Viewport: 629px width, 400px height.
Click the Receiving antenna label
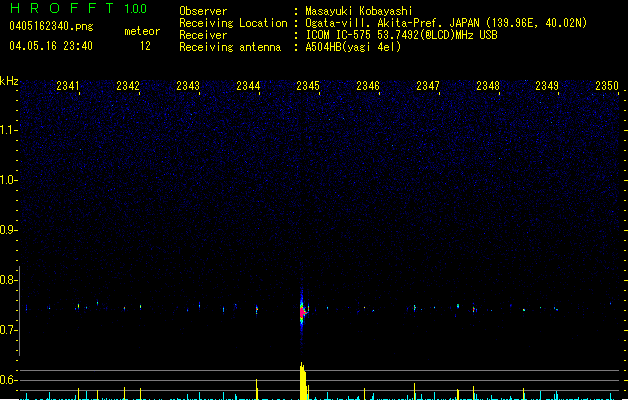click(230, 47)
